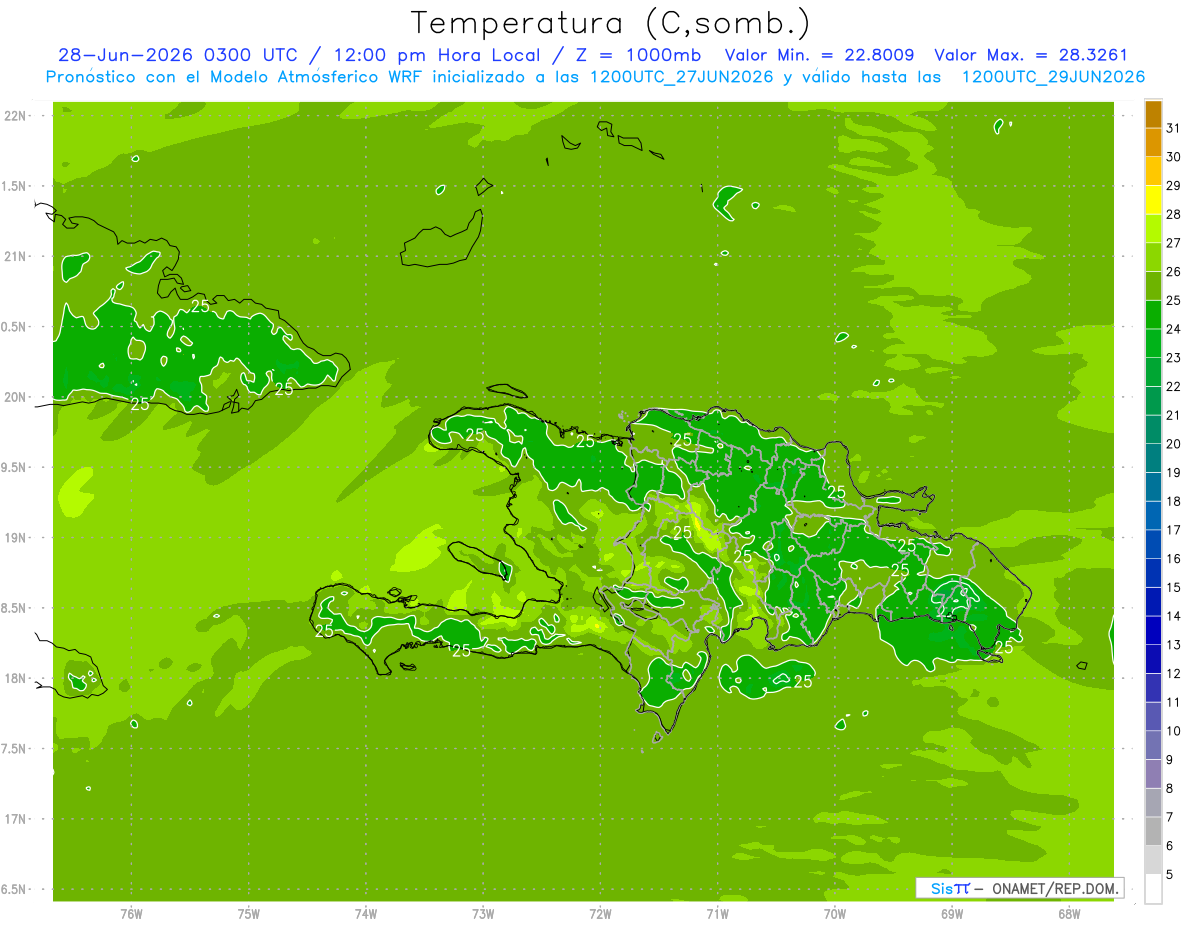Click the 74W longitude axis label

click(366, 914)
